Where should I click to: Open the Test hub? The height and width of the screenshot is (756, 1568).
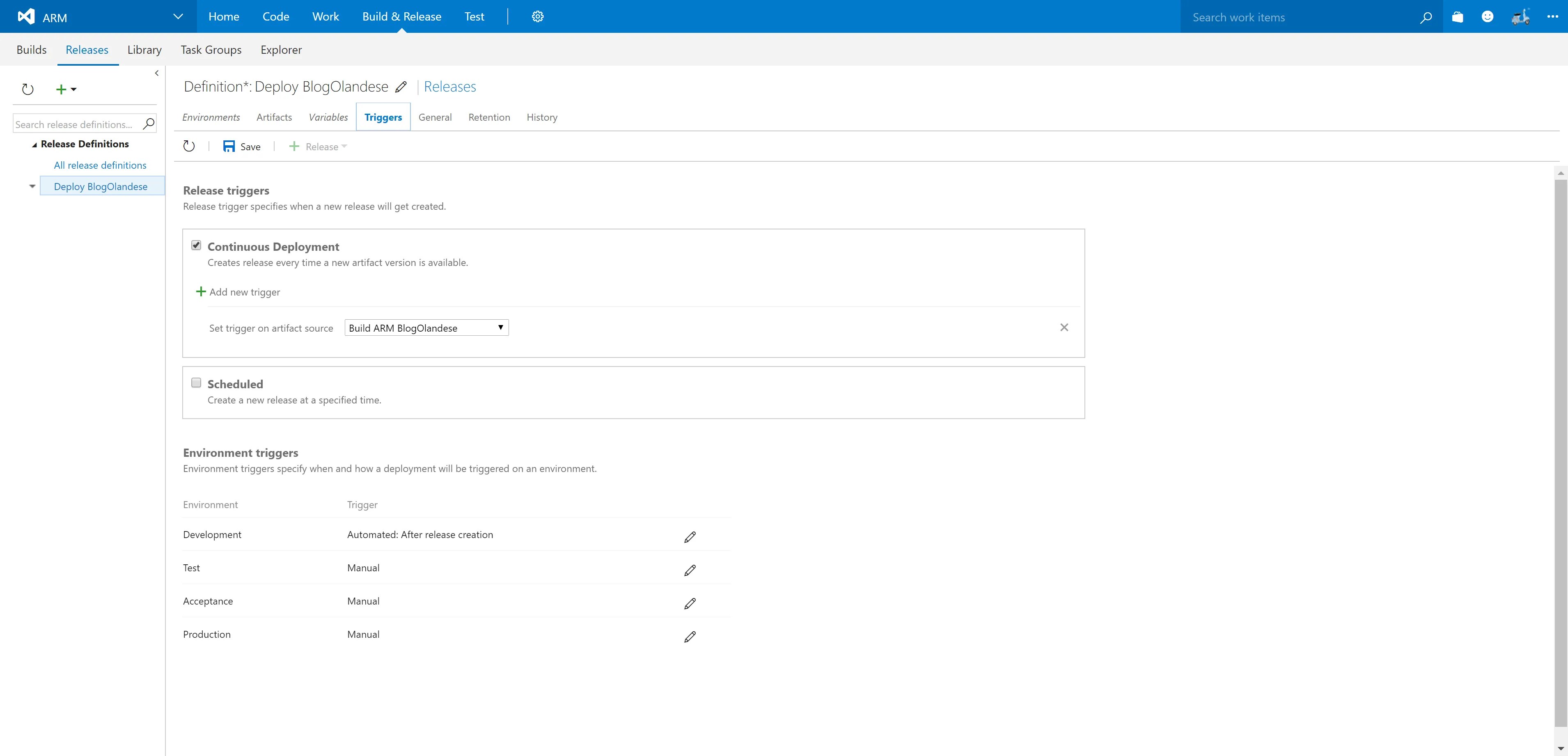click(x=474, y=16)
